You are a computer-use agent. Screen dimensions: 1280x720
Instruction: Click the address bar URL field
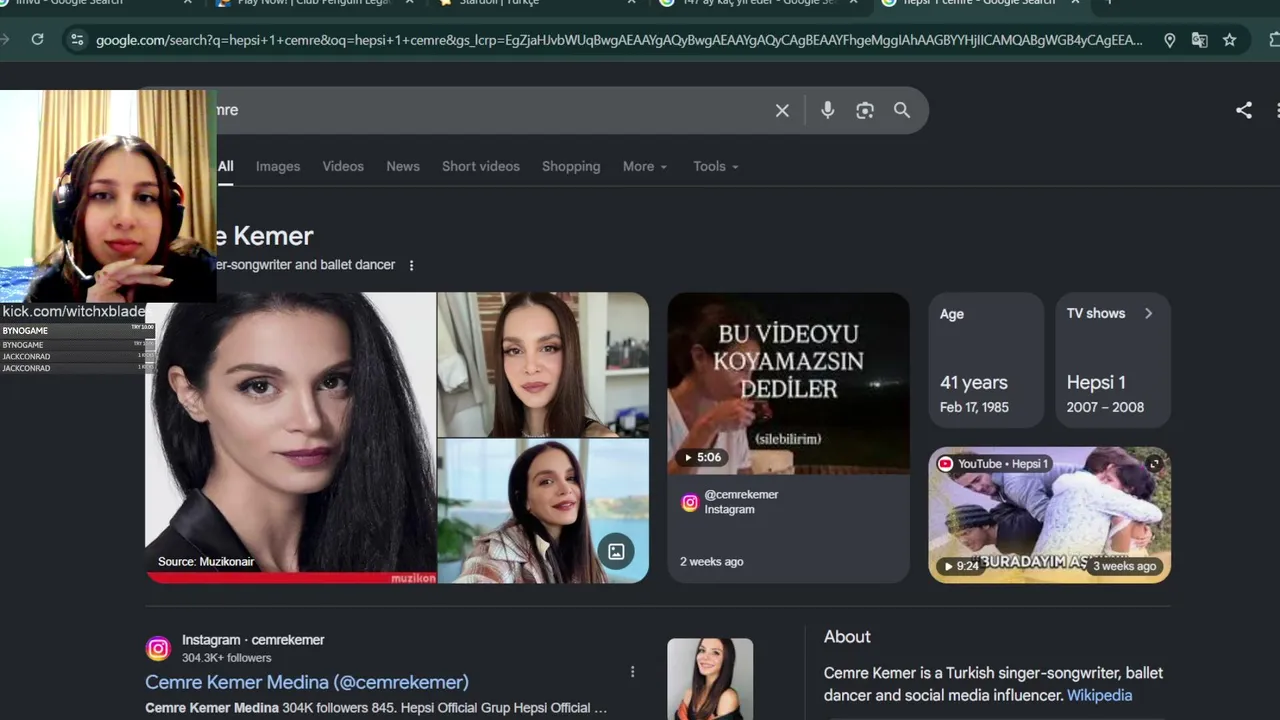point(619,40)
